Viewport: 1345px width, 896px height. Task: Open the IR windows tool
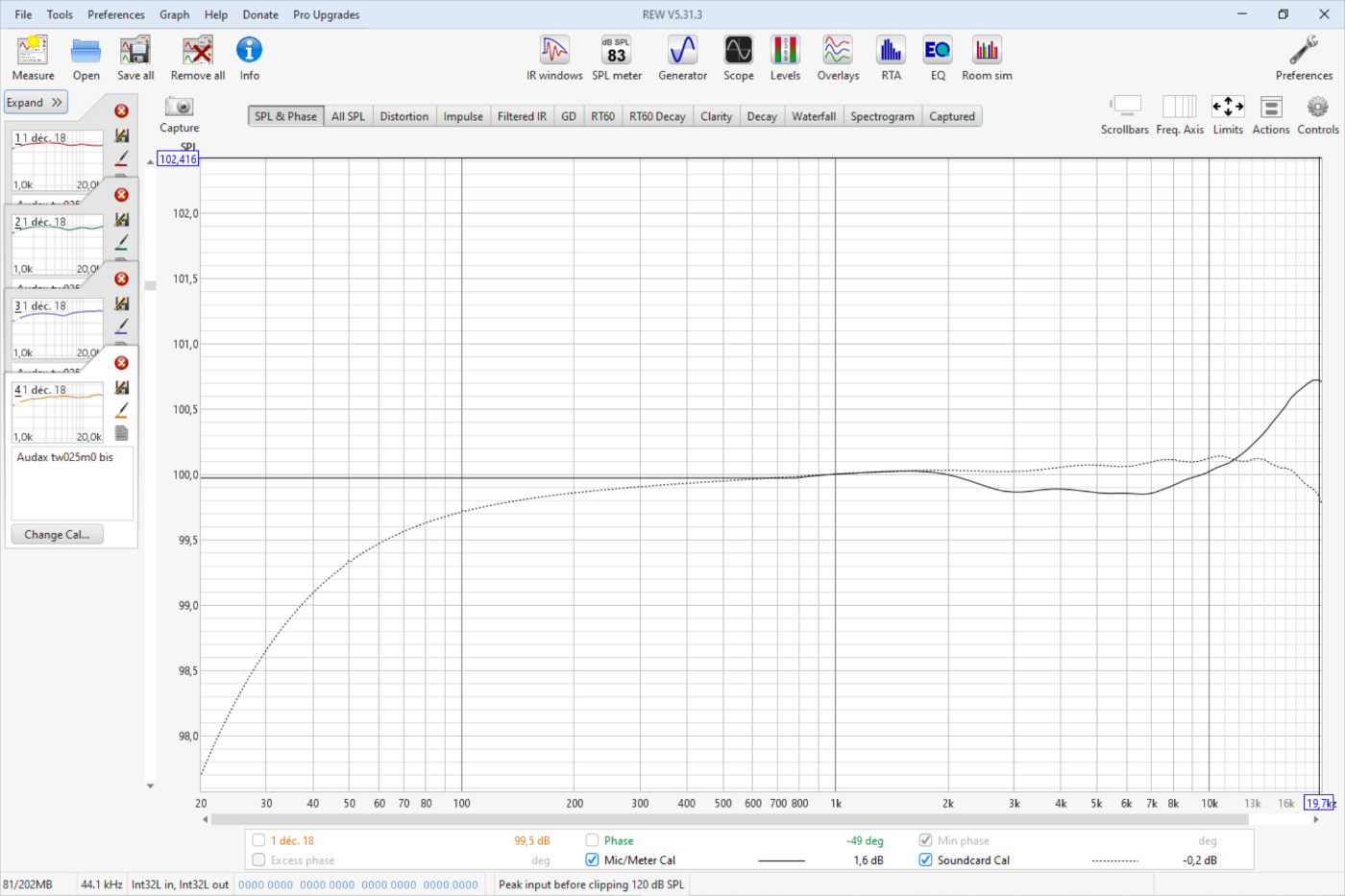click(x=554, y=58)
